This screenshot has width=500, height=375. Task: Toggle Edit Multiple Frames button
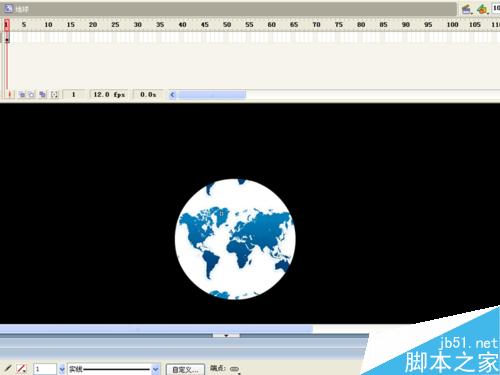tap(43, 95)
